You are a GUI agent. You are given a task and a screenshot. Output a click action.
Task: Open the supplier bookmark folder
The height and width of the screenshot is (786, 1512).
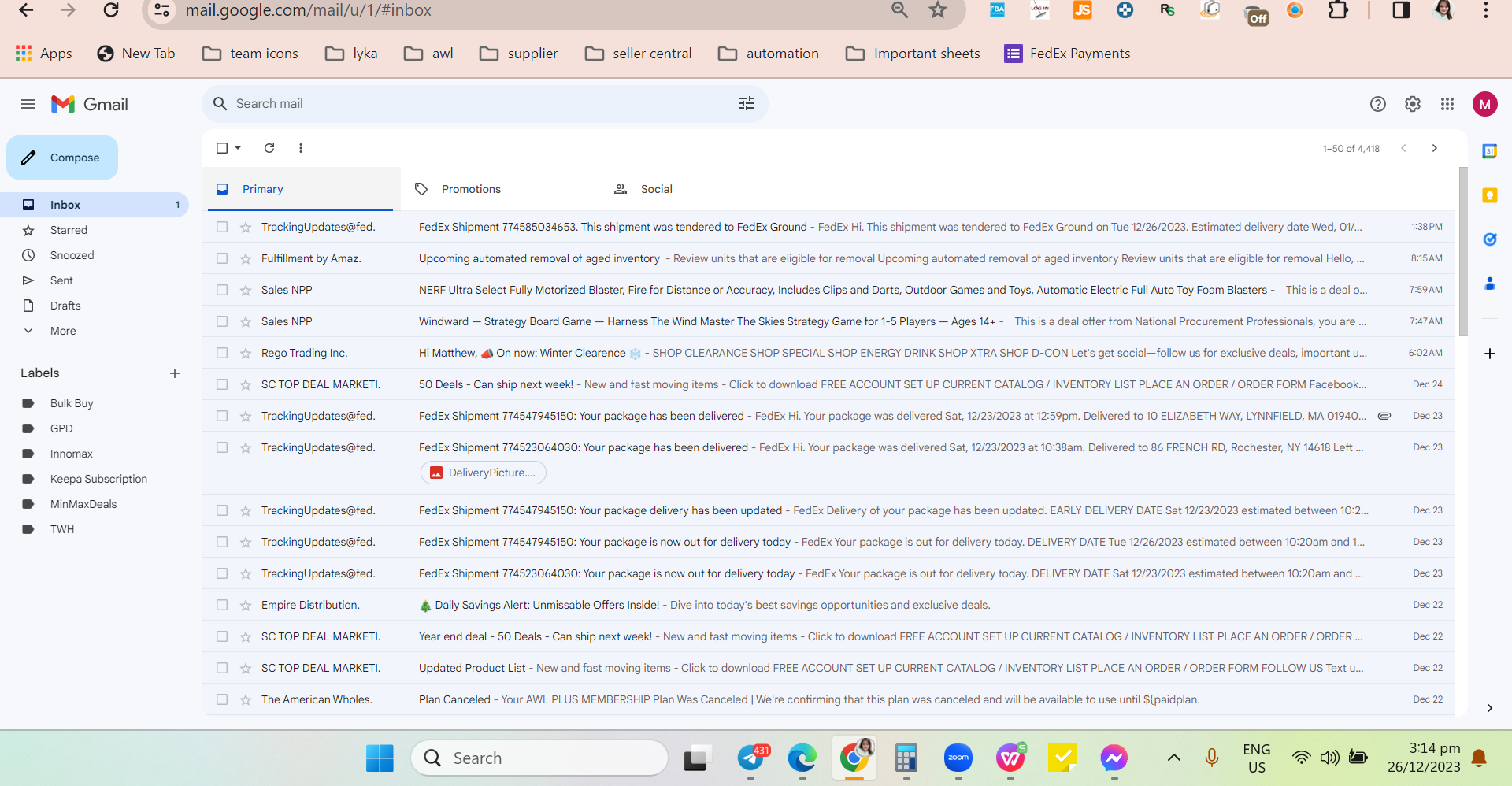519,54
